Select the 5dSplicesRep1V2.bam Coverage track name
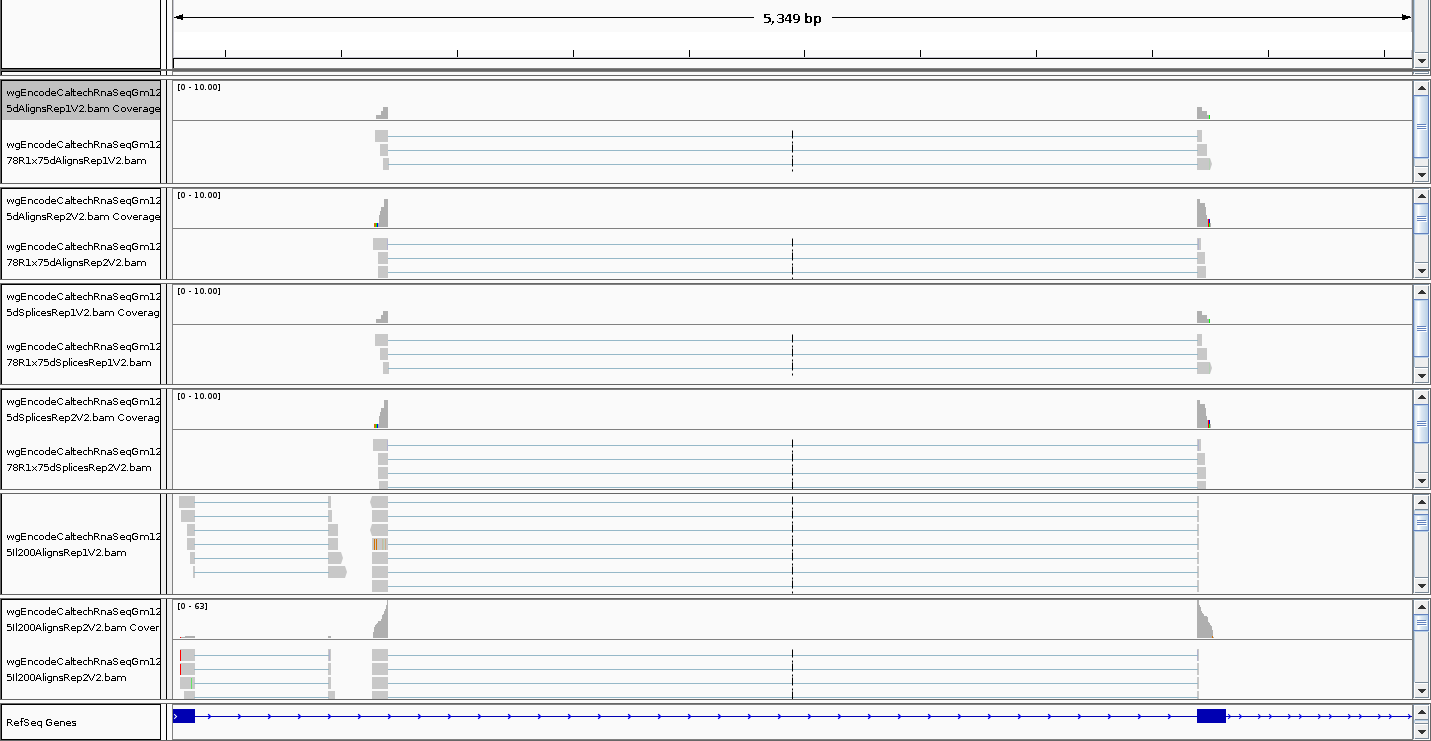The height and width of the screenshot is (741, 1431). [82, 304]
